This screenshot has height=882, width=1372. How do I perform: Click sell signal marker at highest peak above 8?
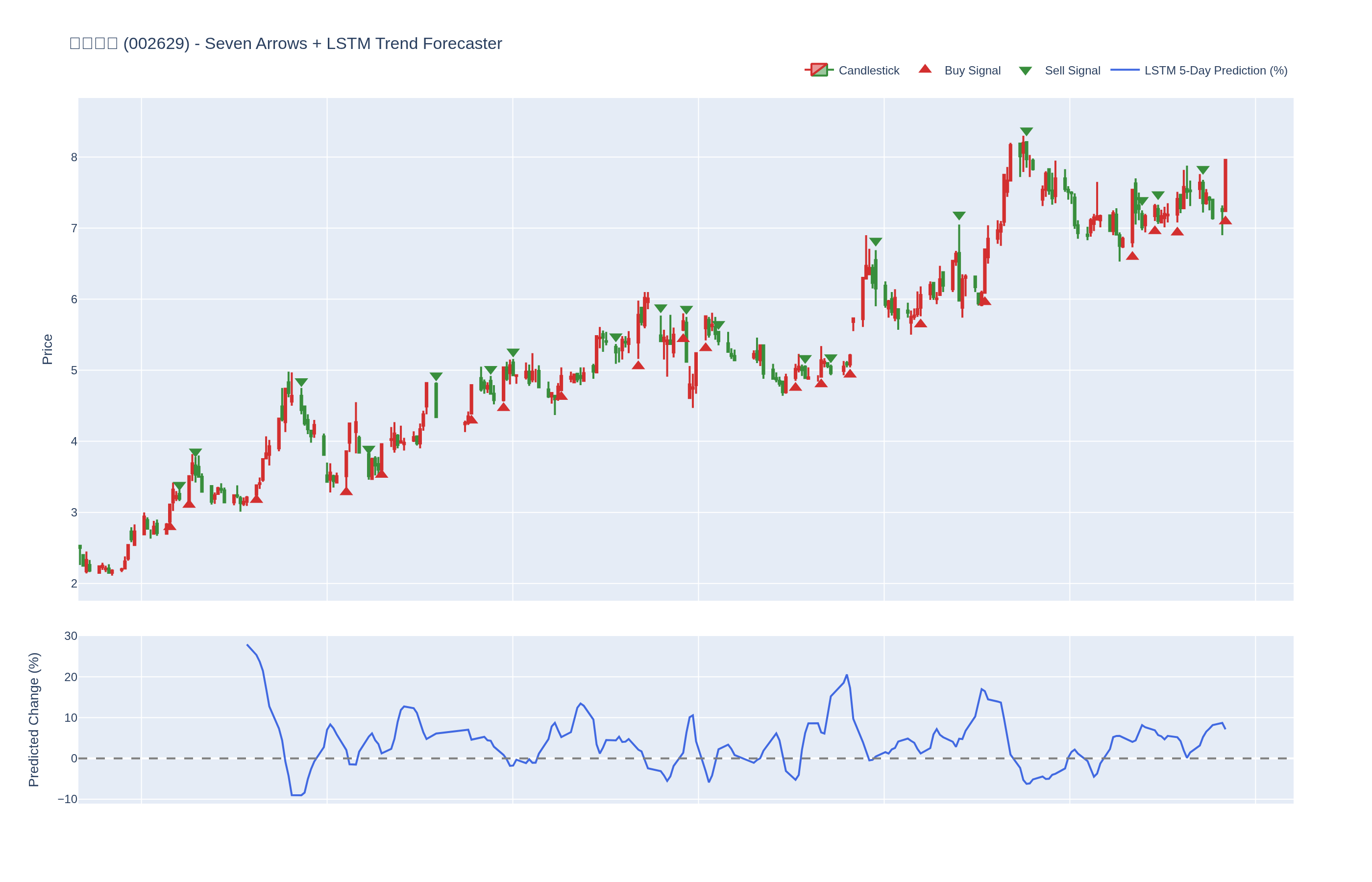tap(1026, 132)
